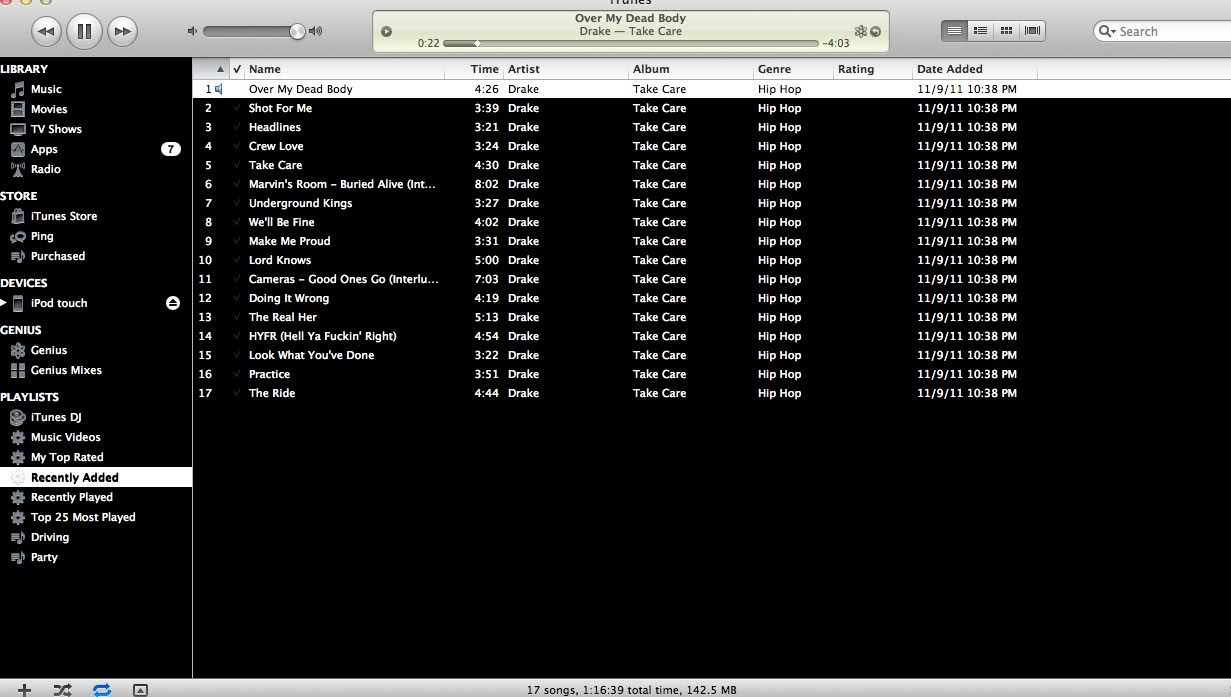Open the My Top Rated playlist
1231x697 pixels.
click(x=67, y=457)
